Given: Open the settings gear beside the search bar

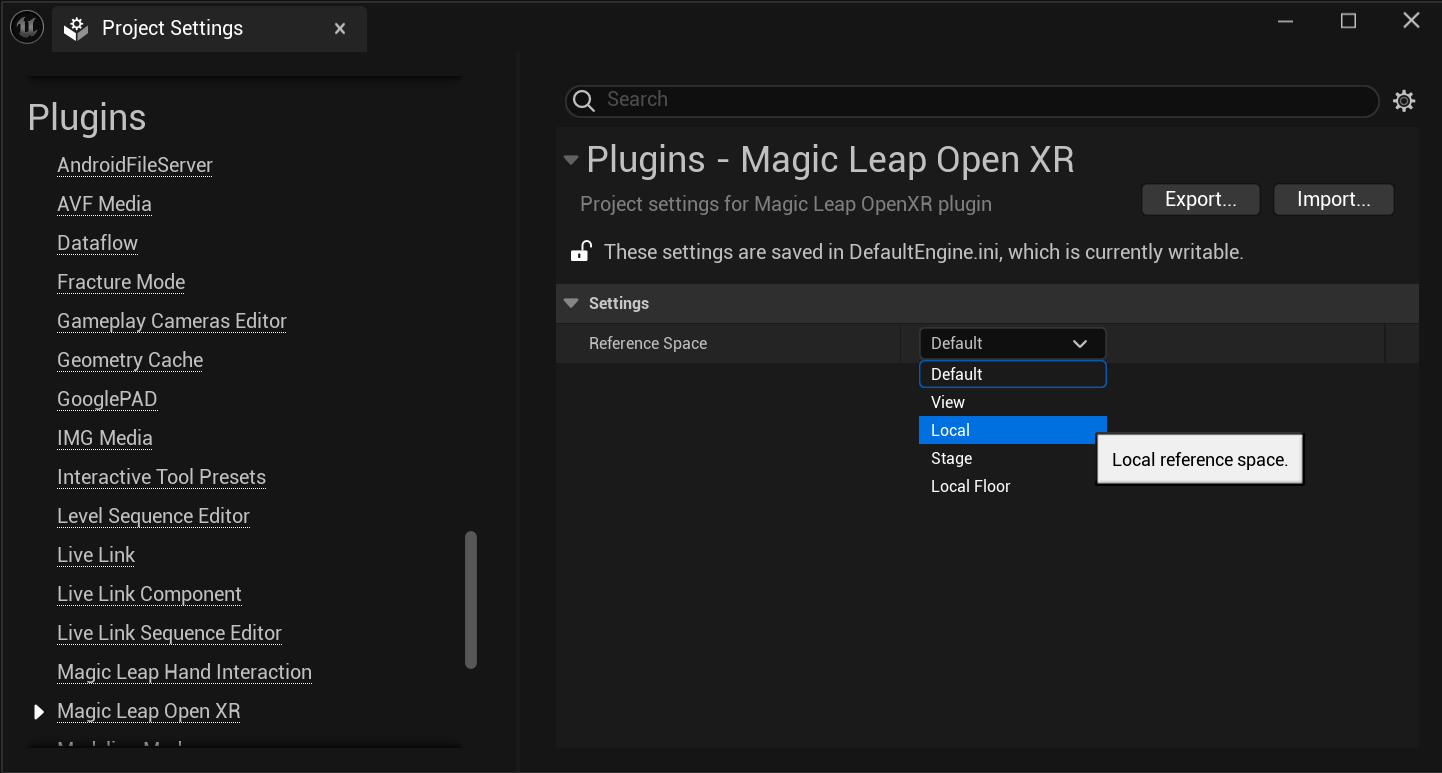Looking at the screenshot, I should (1404, 100).
